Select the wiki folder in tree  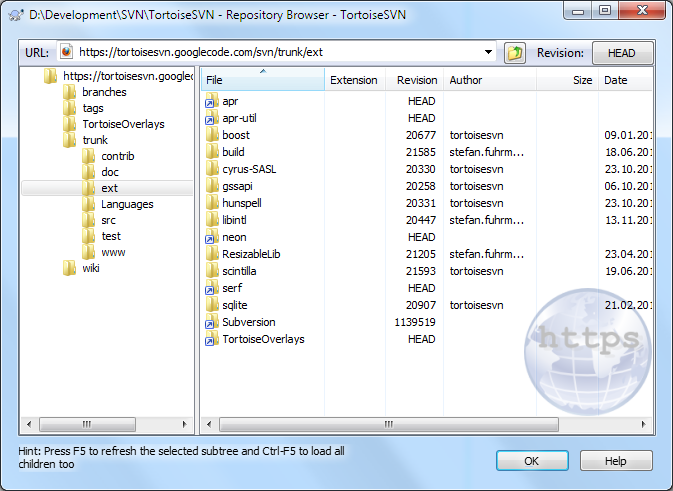90,268
